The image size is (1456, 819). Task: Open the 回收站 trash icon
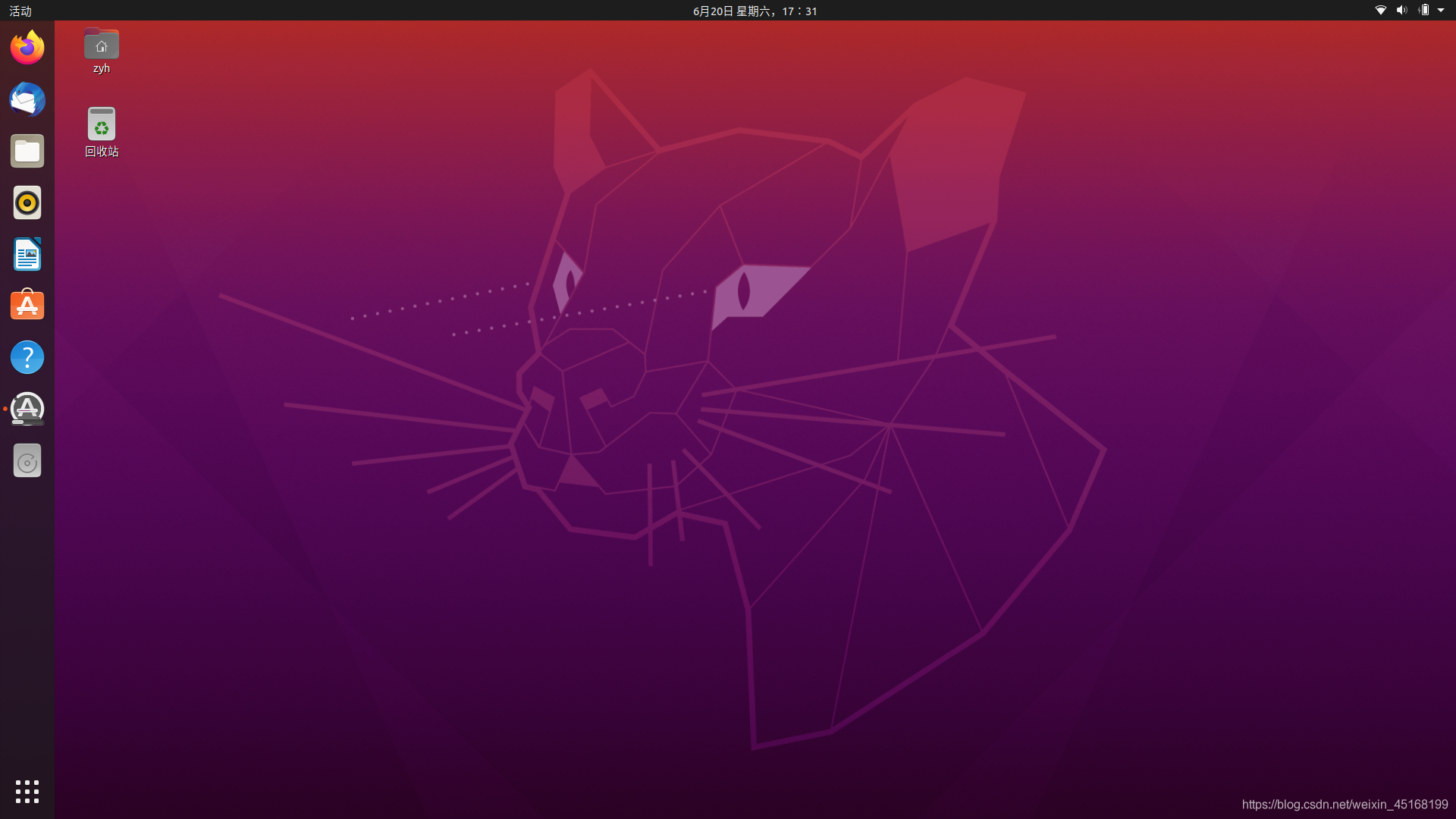coord(102,124)
